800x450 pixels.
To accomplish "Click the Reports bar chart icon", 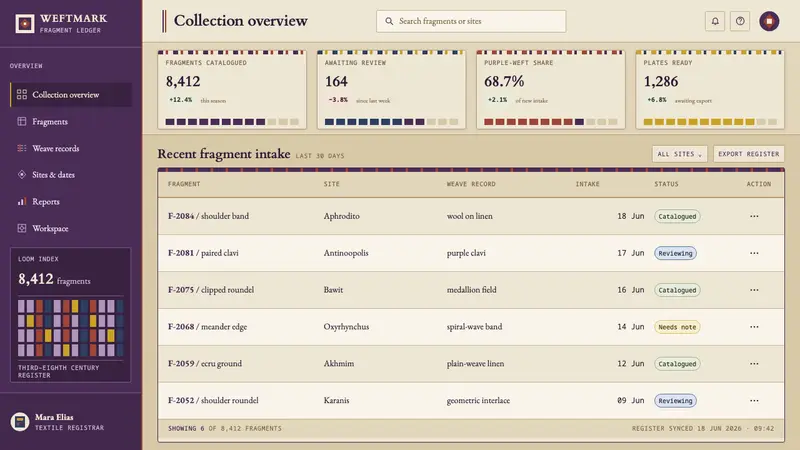I will coord(21,202).
